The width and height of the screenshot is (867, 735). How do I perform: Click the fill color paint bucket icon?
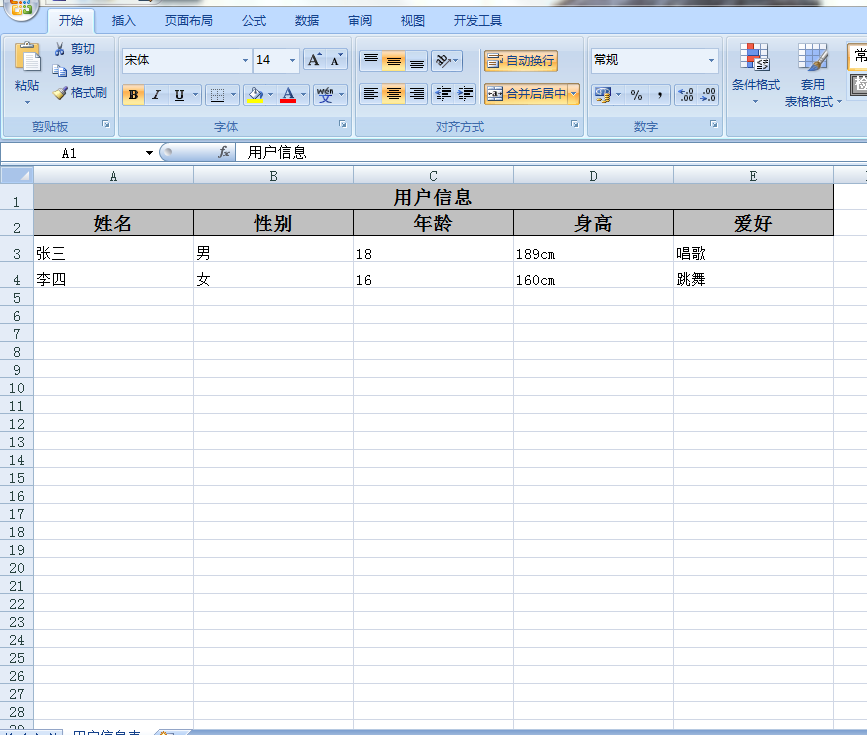(x=255, y=95)
